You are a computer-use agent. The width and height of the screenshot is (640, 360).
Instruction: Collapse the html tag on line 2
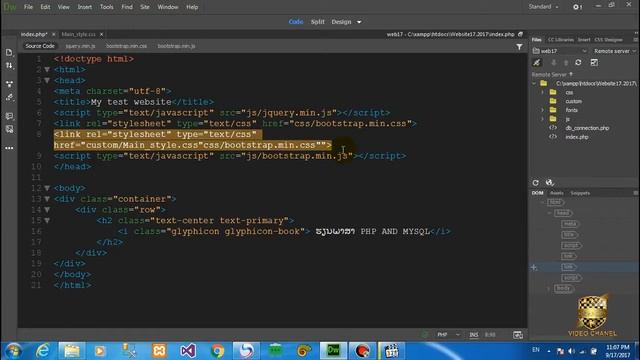pos(47,70)
